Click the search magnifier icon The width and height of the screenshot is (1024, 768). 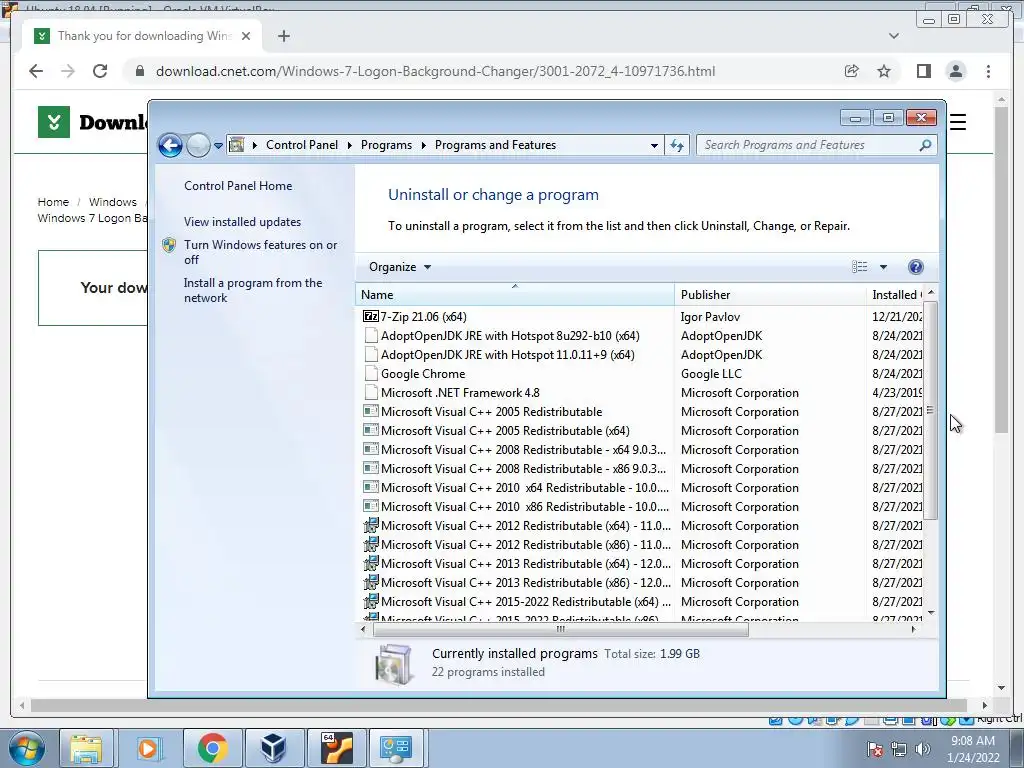(x=925, y=145)
